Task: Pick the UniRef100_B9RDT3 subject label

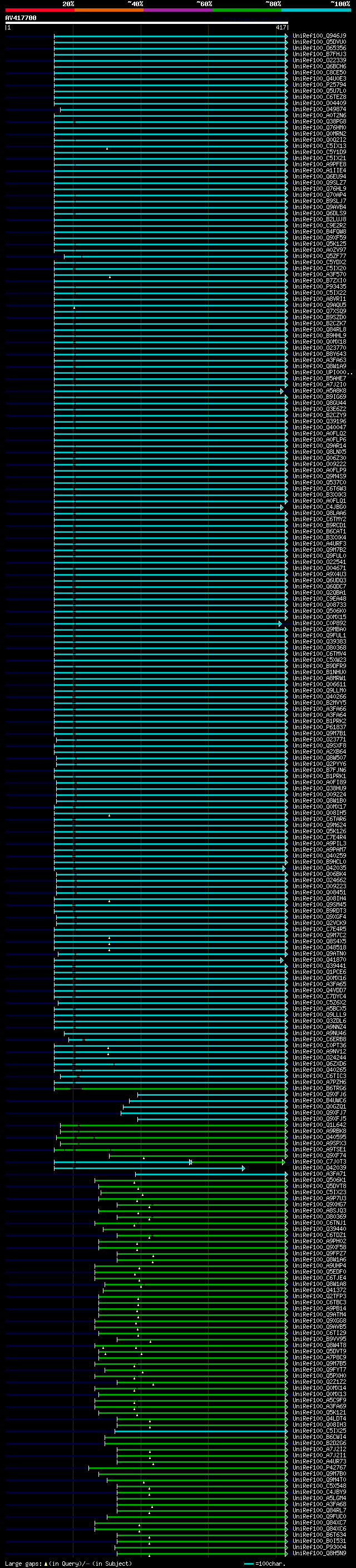Action: [x=319, y=911]
